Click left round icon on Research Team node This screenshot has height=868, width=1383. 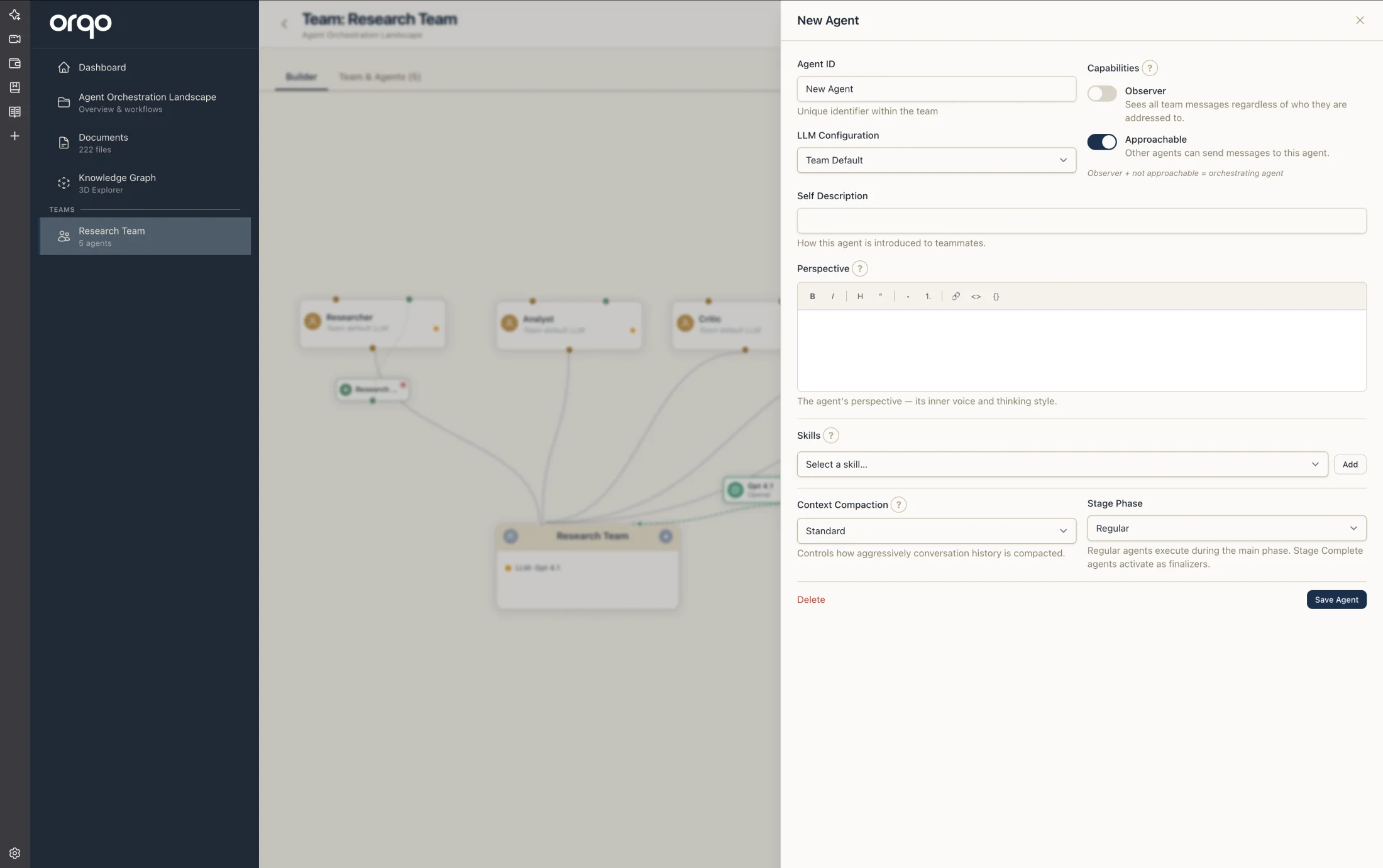pyautogui.click(x=510, y=536)
